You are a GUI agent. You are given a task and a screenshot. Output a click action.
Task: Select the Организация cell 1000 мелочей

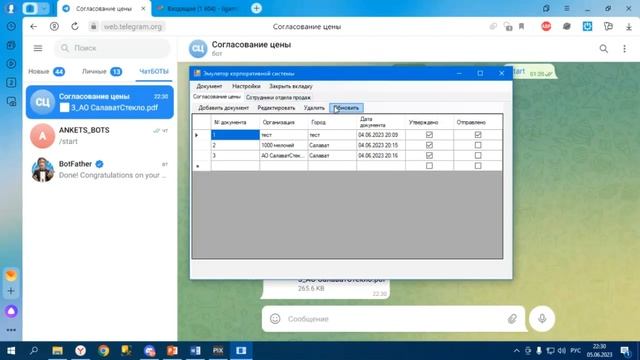tap(283, 145)
